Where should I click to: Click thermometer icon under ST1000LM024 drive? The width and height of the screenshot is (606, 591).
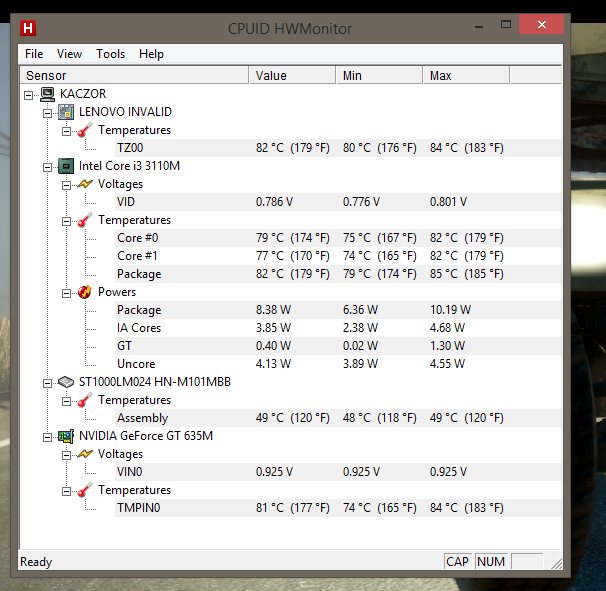coord(85,400)
